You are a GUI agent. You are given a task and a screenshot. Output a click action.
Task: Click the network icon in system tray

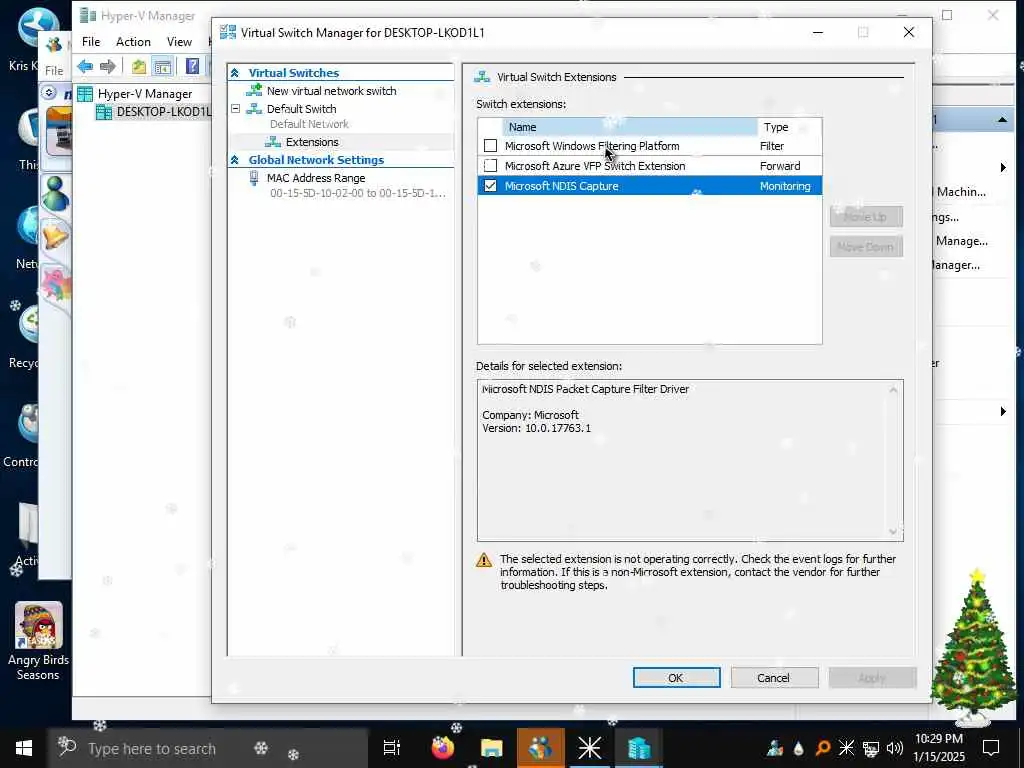(871, 748)
